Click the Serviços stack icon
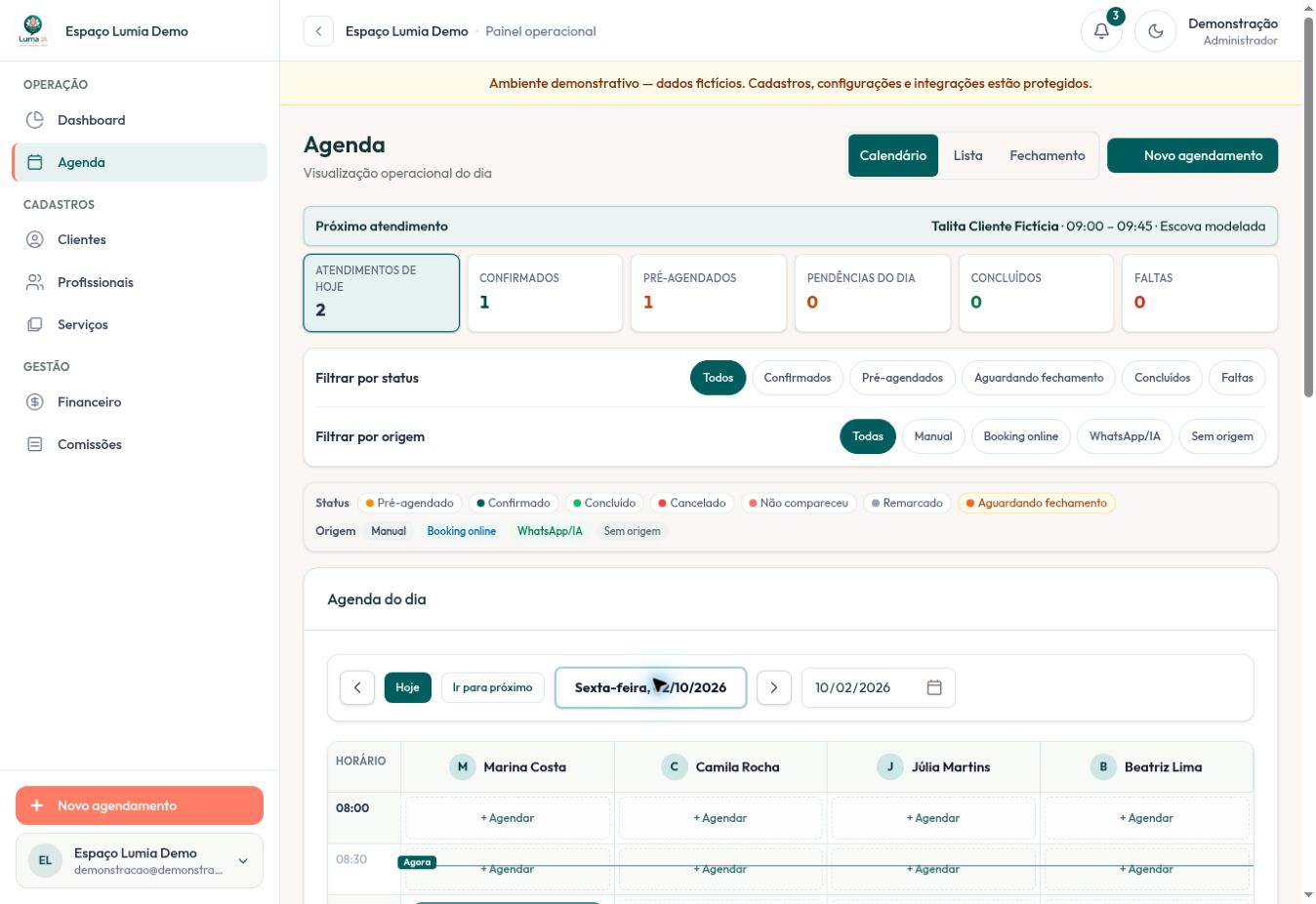This screenshot has width=1316, height=904. (x=35, y=324)
